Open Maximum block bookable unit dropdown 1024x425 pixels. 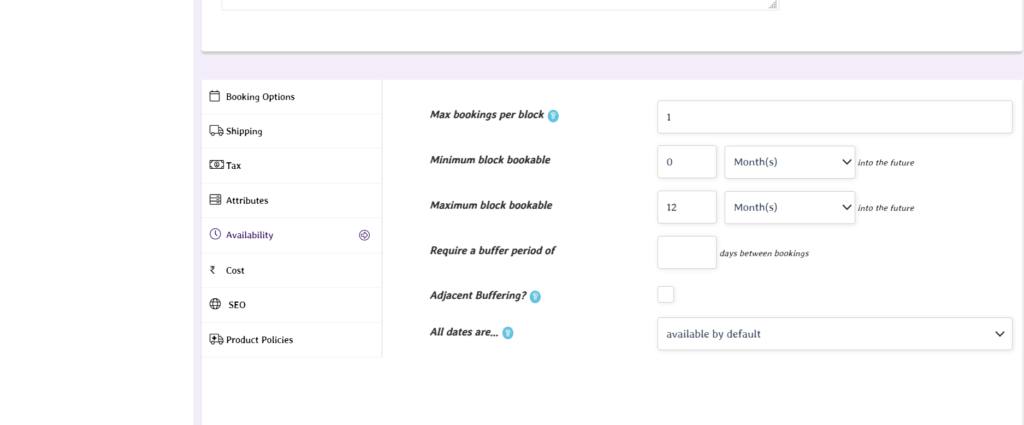tap(789, 207)
